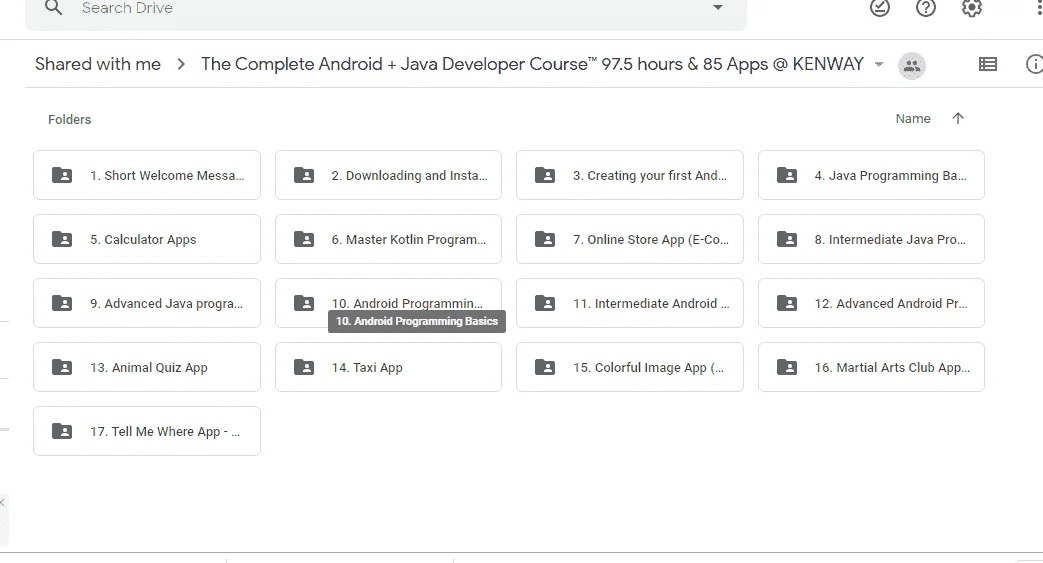Viewport: 1043px width, 563px height.
Task: Click the course folder breadcrumb title
Action: click(532, 64)
